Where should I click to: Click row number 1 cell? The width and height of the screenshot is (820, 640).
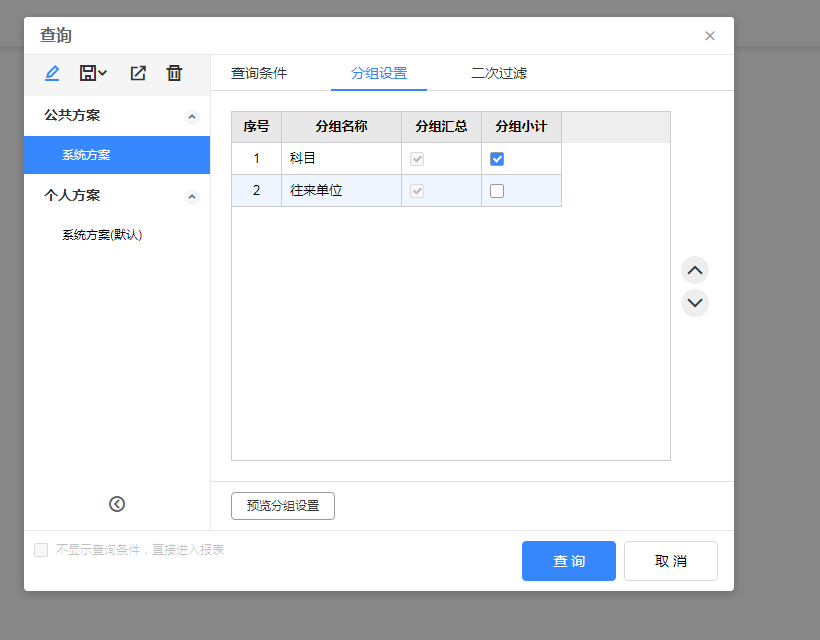[x=256, y=158]
